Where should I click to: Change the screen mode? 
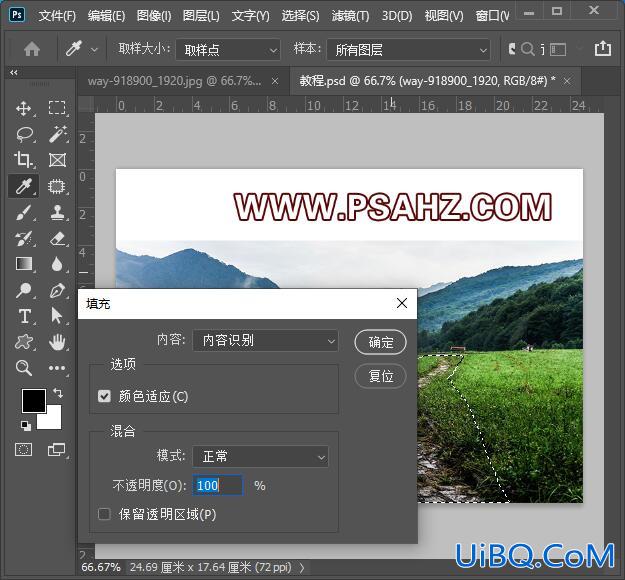(x=57, y=450)
